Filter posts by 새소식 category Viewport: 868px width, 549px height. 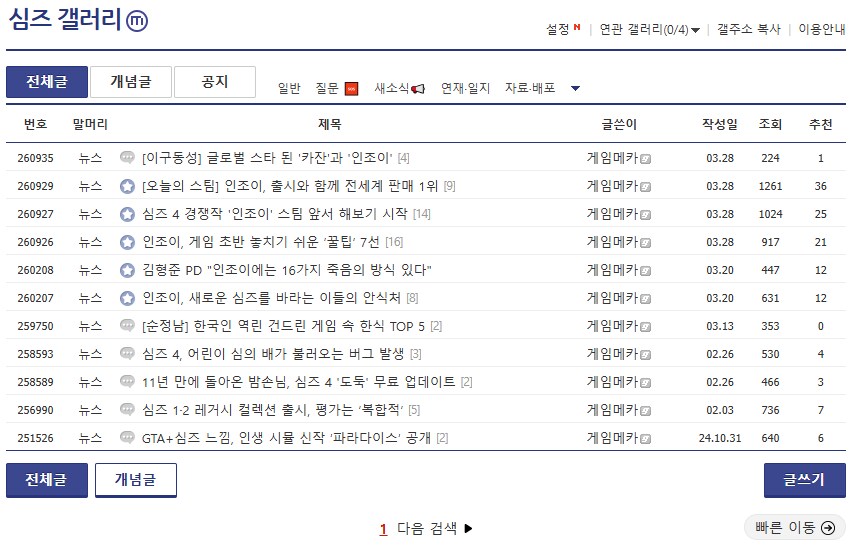coord(392,89)
